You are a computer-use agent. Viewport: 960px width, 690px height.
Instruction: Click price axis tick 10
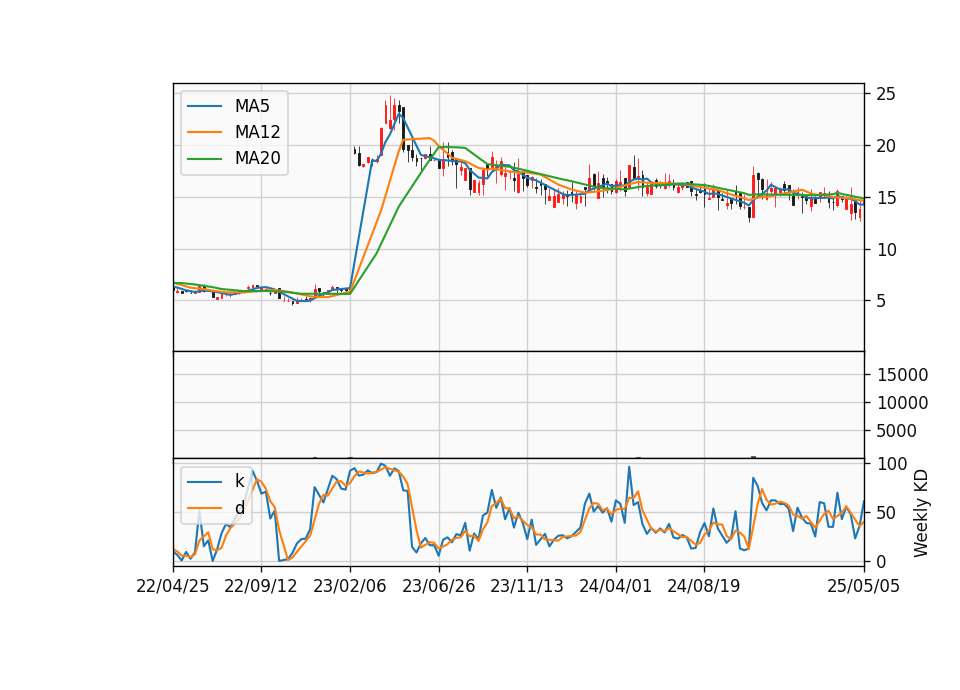(x=886, y=250)
